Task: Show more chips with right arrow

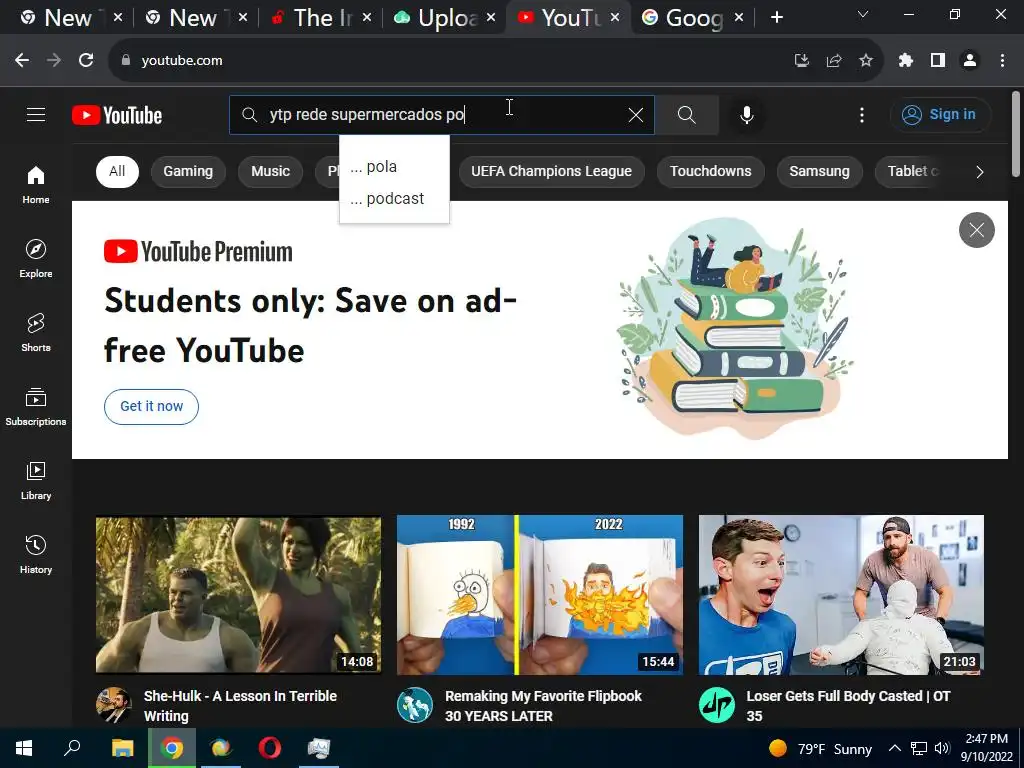Action: (x=980, y=172)
